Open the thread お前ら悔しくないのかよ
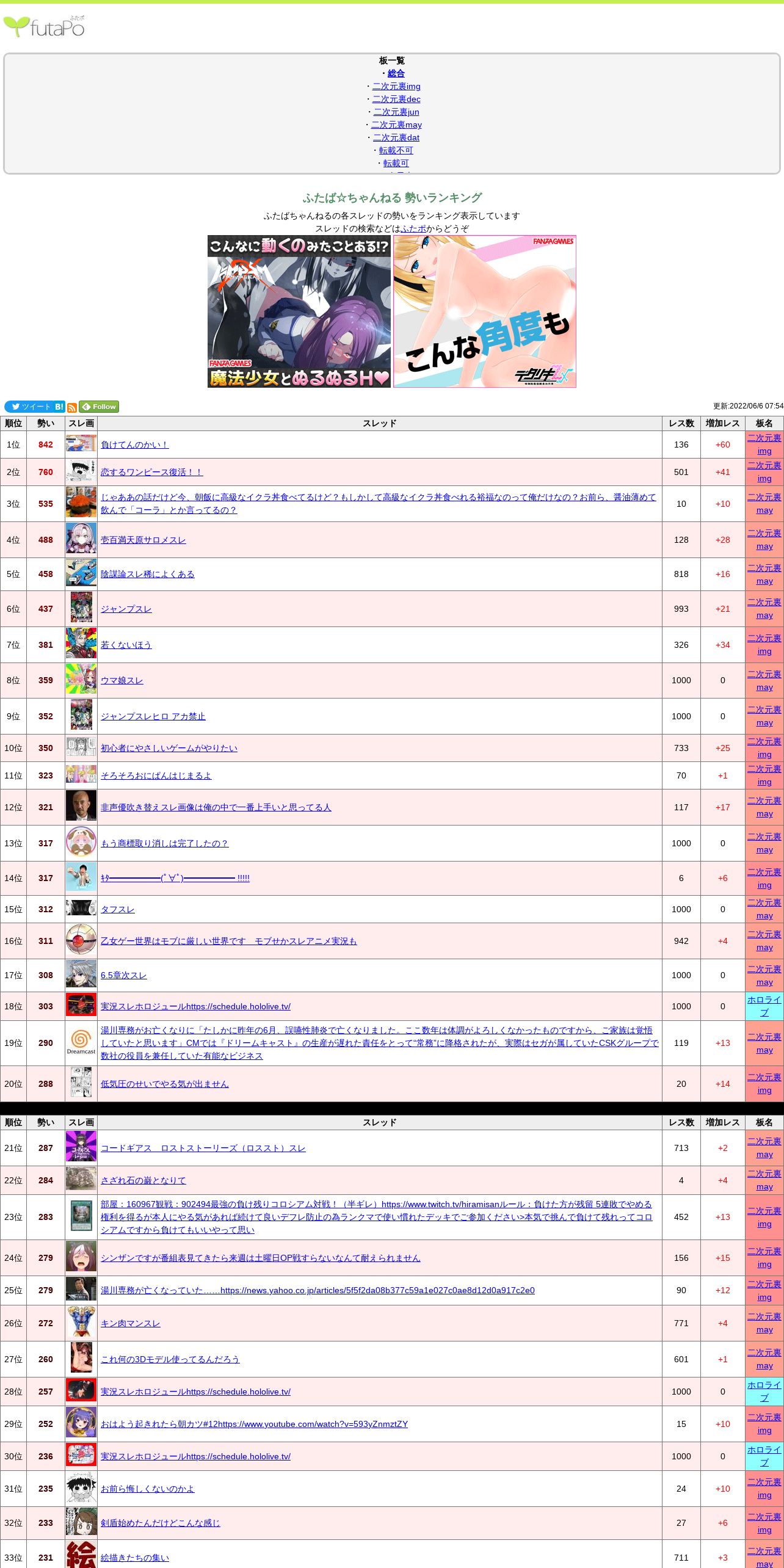 147,1489
